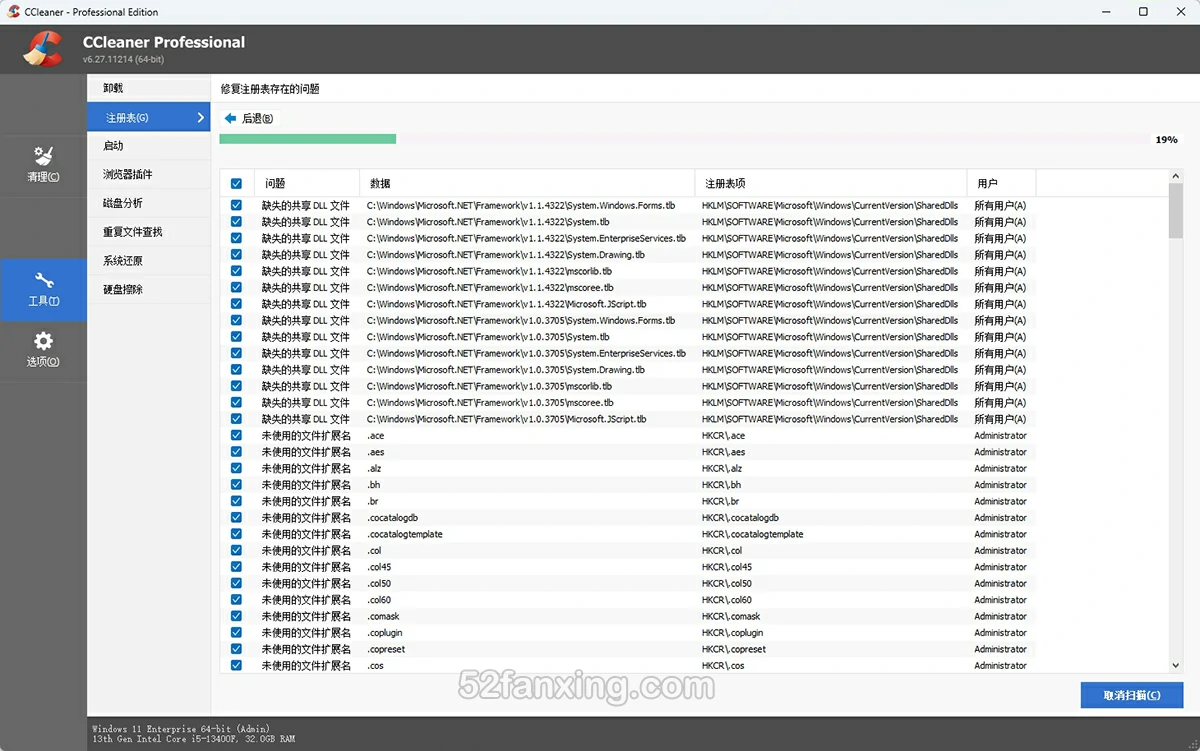Screen dimensions: 1200x751
Task: Click scrollbar down arrow of results list
Action: [1176, 665]
